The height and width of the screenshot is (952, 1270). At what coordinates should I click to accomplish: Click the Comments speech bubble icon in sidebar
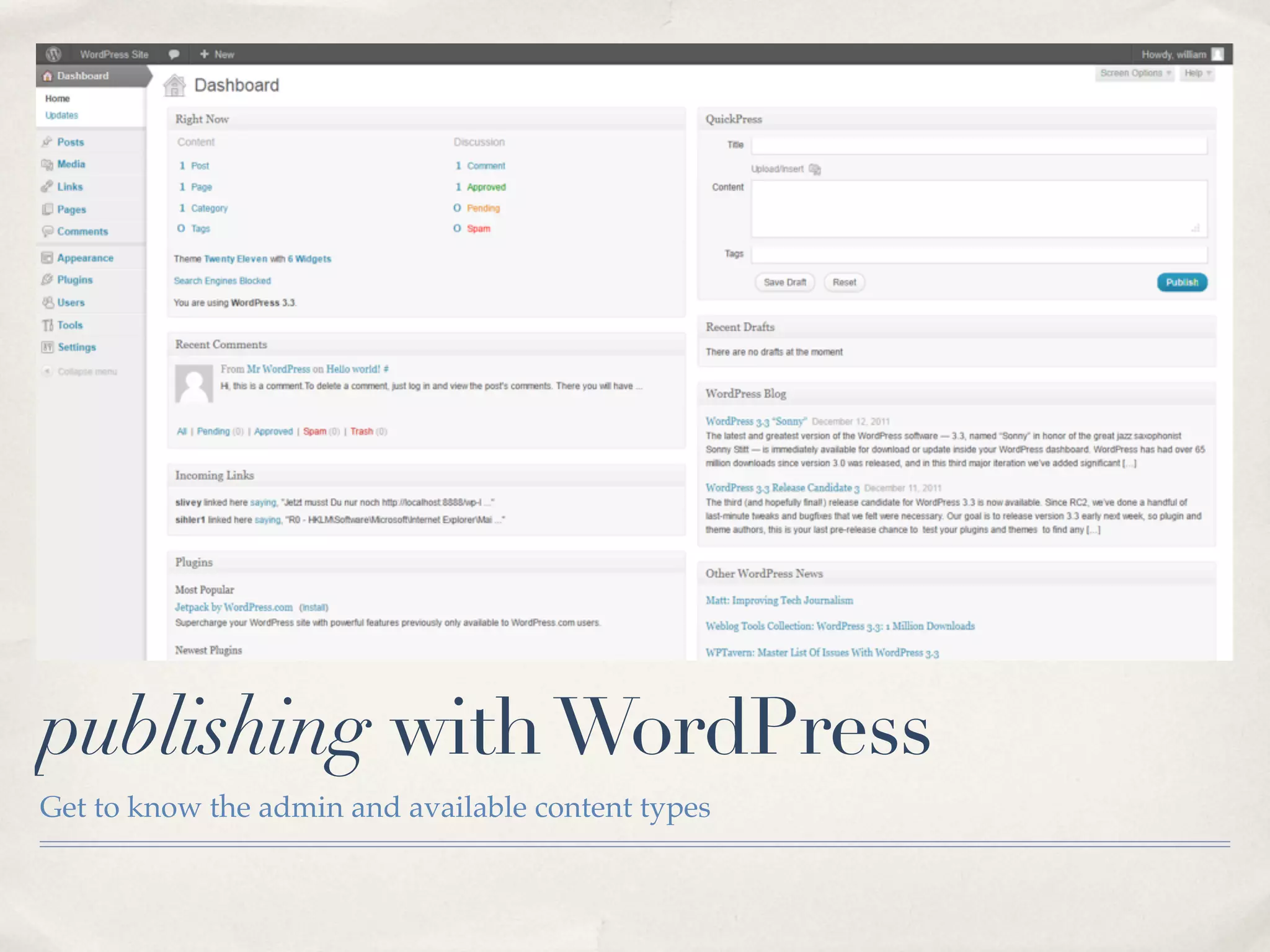point(47,231)
